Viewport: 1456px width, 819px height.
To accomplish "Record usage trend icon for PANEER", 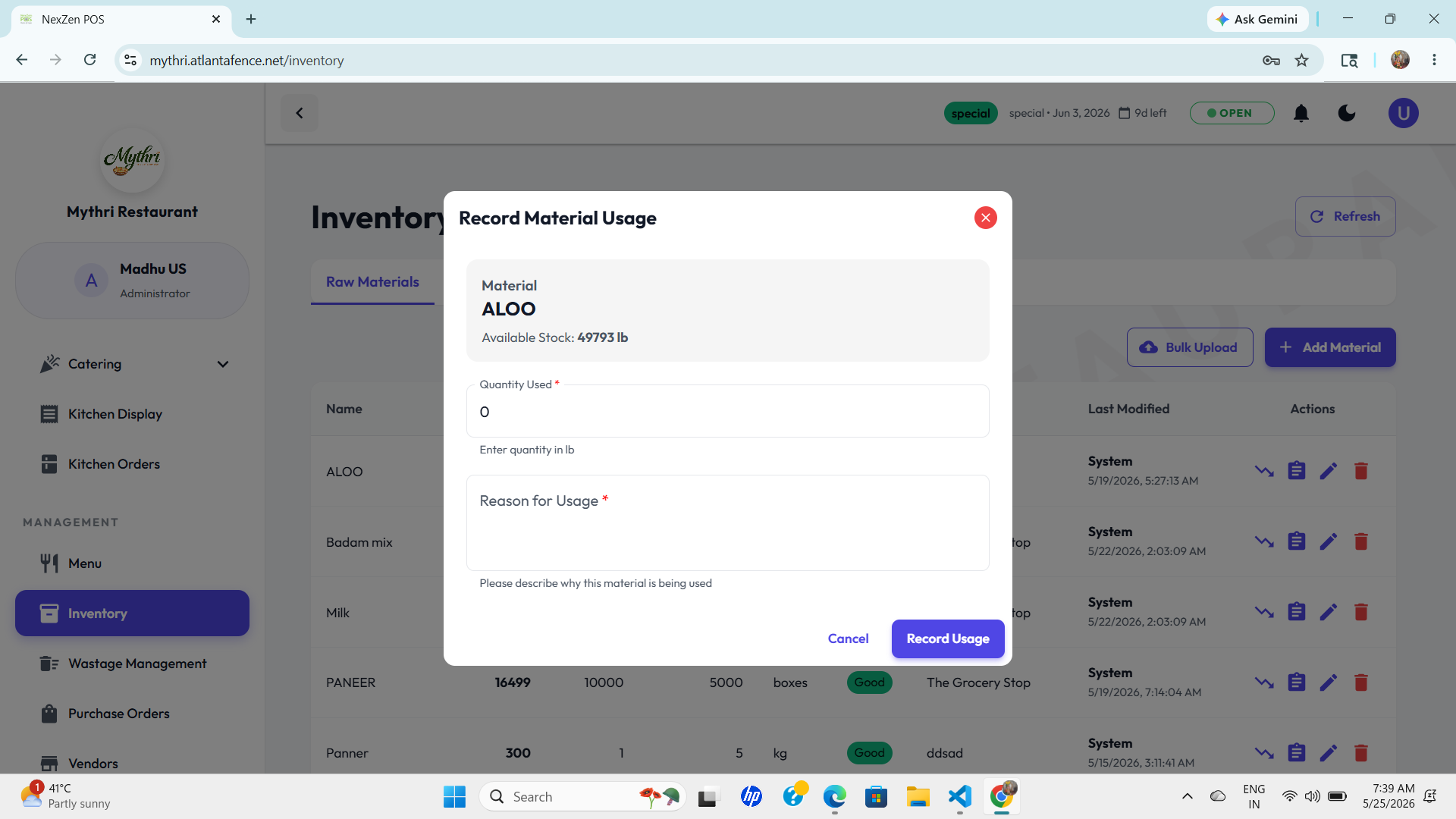I will point(1264,682).
